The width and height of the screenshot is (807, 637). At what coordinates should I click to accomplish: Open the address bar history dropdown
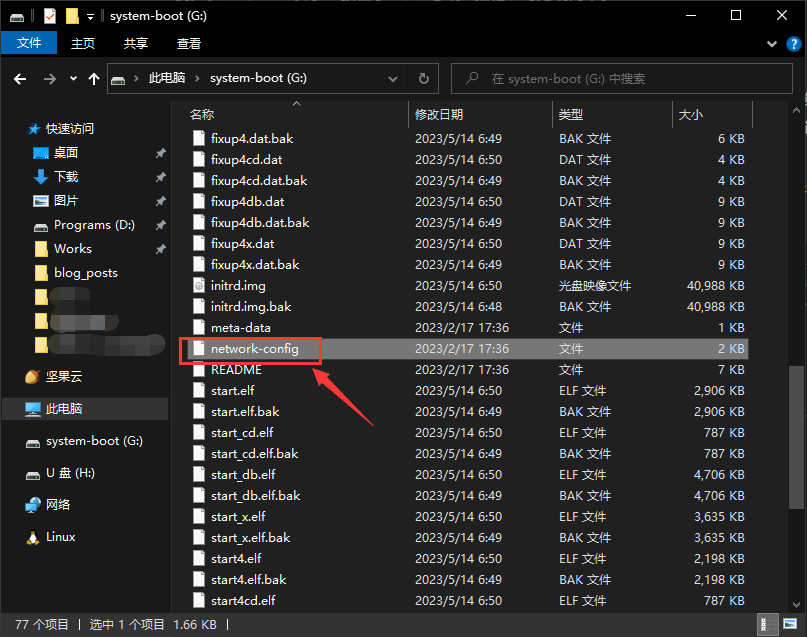coord(396,78)
